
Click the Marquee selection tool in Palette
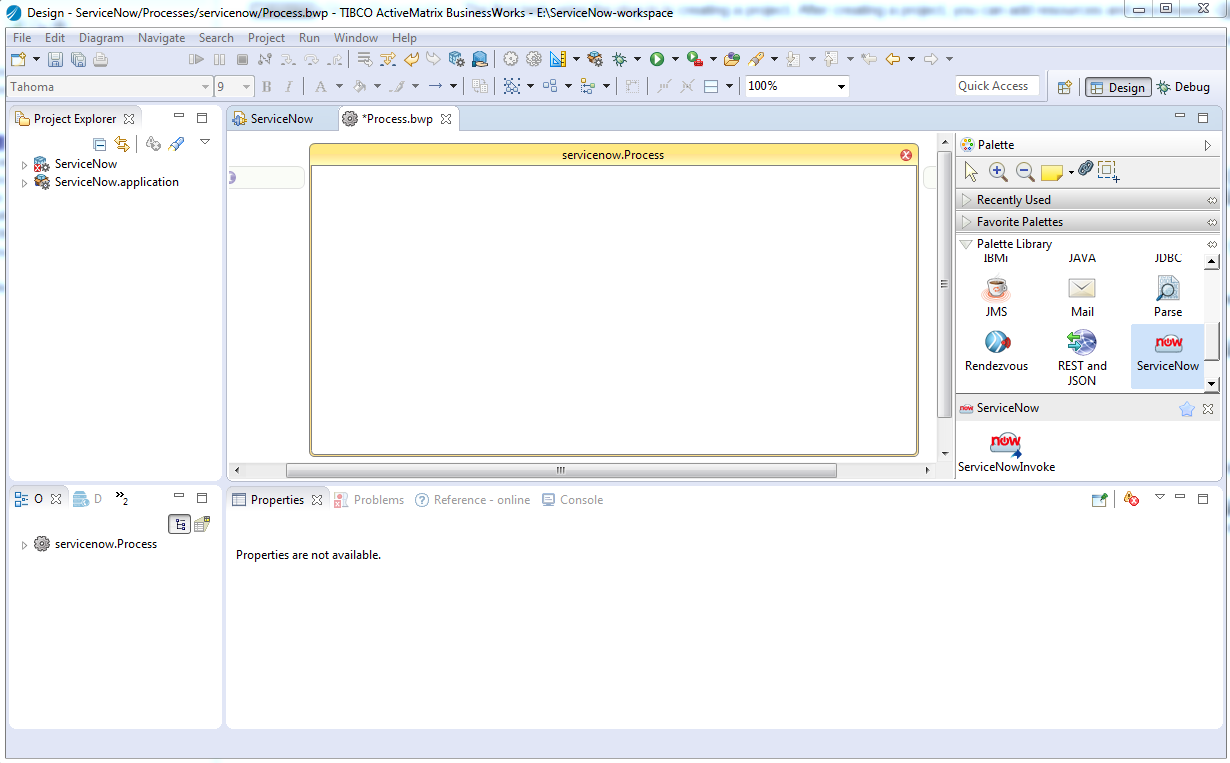(1108, 171)
